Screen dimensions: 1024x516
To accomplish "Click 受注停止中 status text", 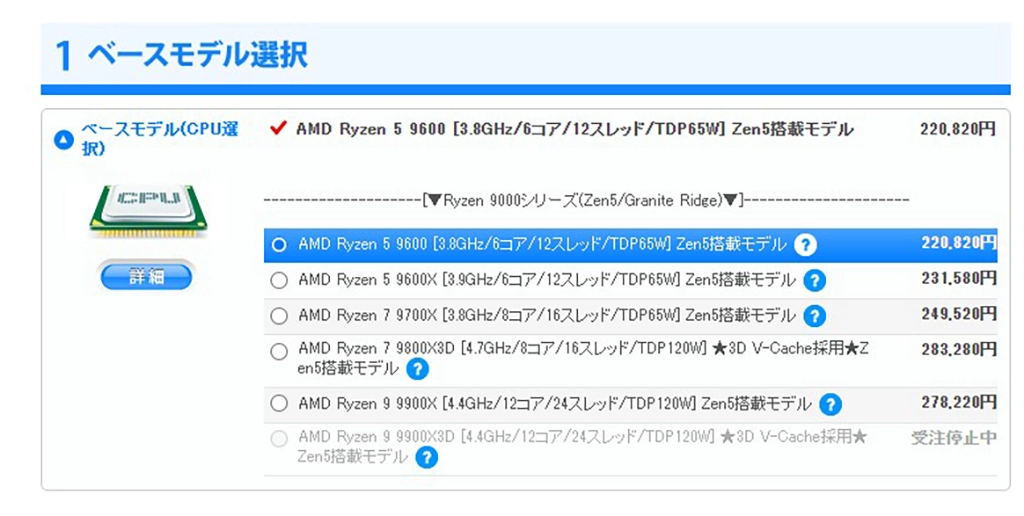I will point(954,438).
